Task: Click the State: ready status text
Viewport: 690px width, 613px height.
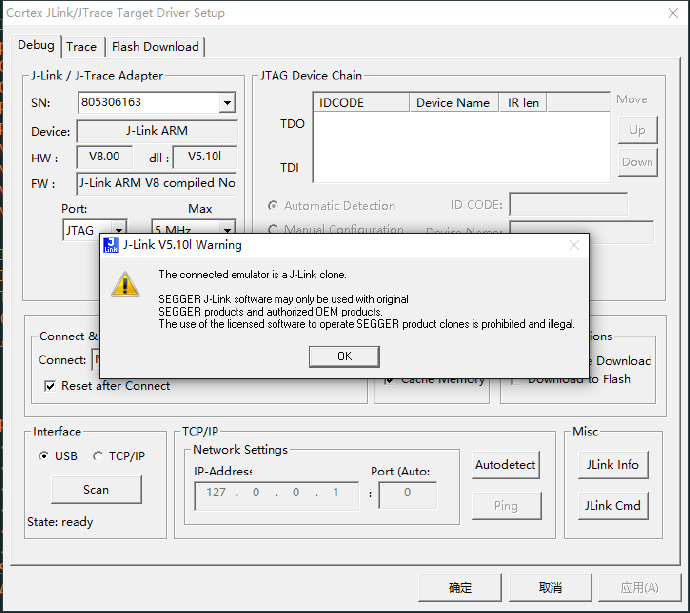Action: coord(60,522)
